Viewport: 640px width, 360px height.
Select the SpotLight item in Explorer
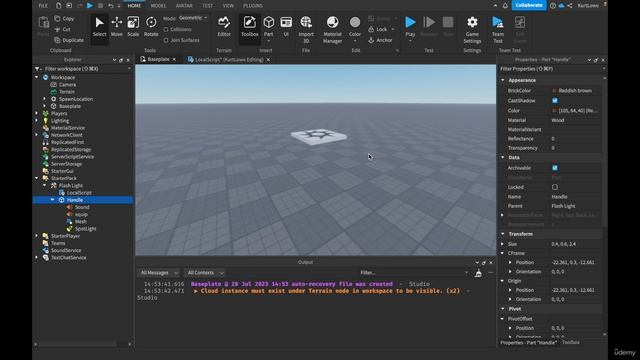pyautogui.click(x=82, y=229)
